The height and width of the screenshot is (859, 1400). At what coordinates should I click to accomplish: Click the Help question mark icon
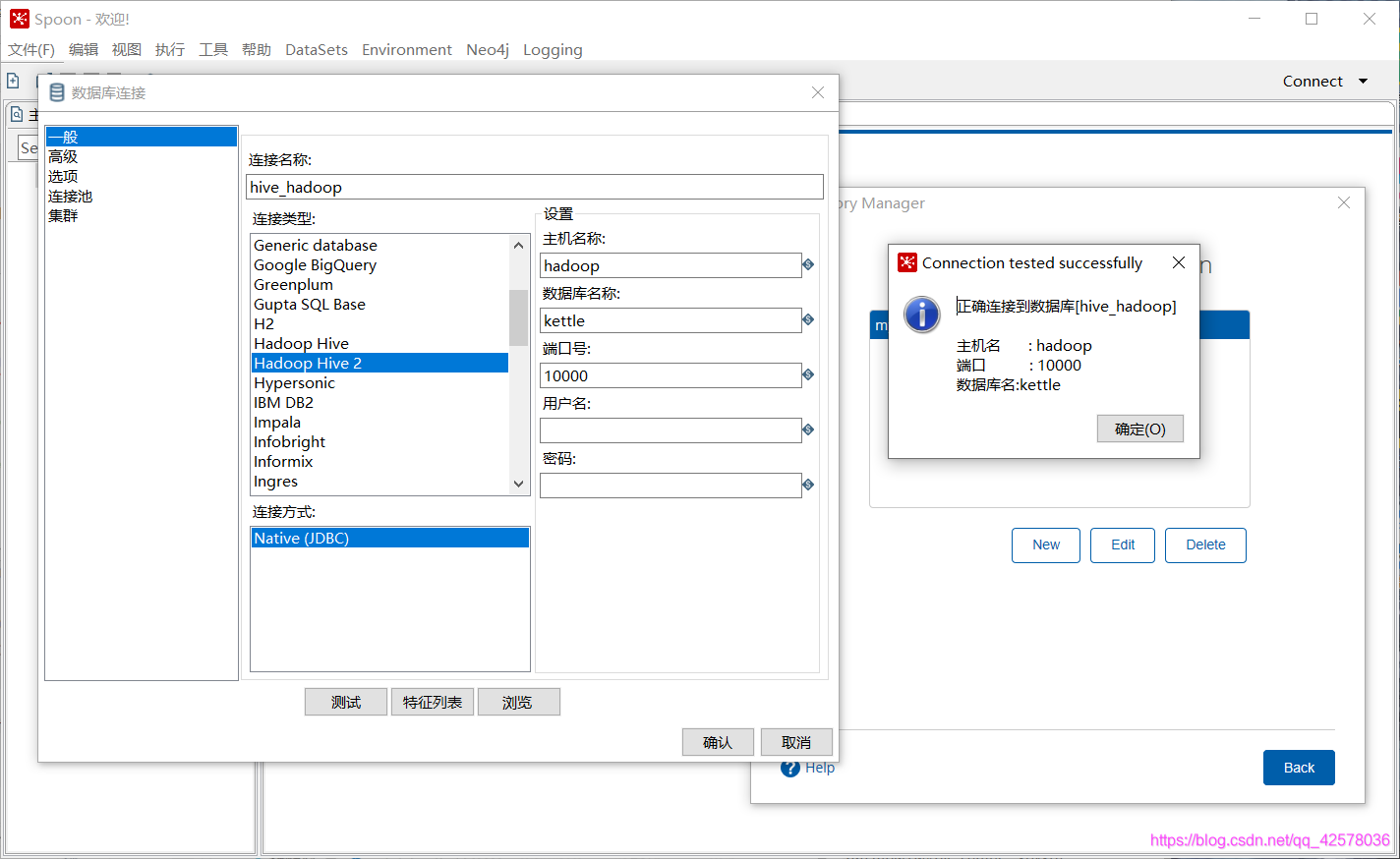point(790,768)
